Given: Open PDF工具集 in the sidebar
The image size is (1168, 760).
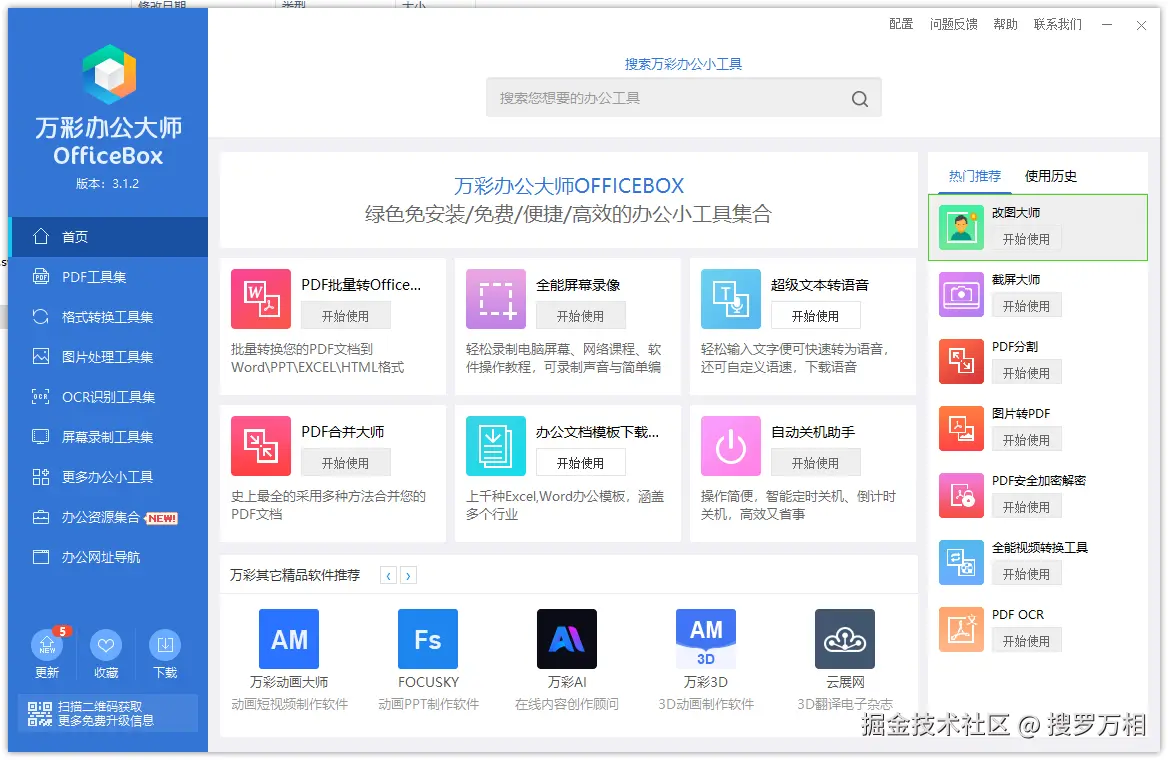Looking at the screenshot, I should [x=109, y=277].
